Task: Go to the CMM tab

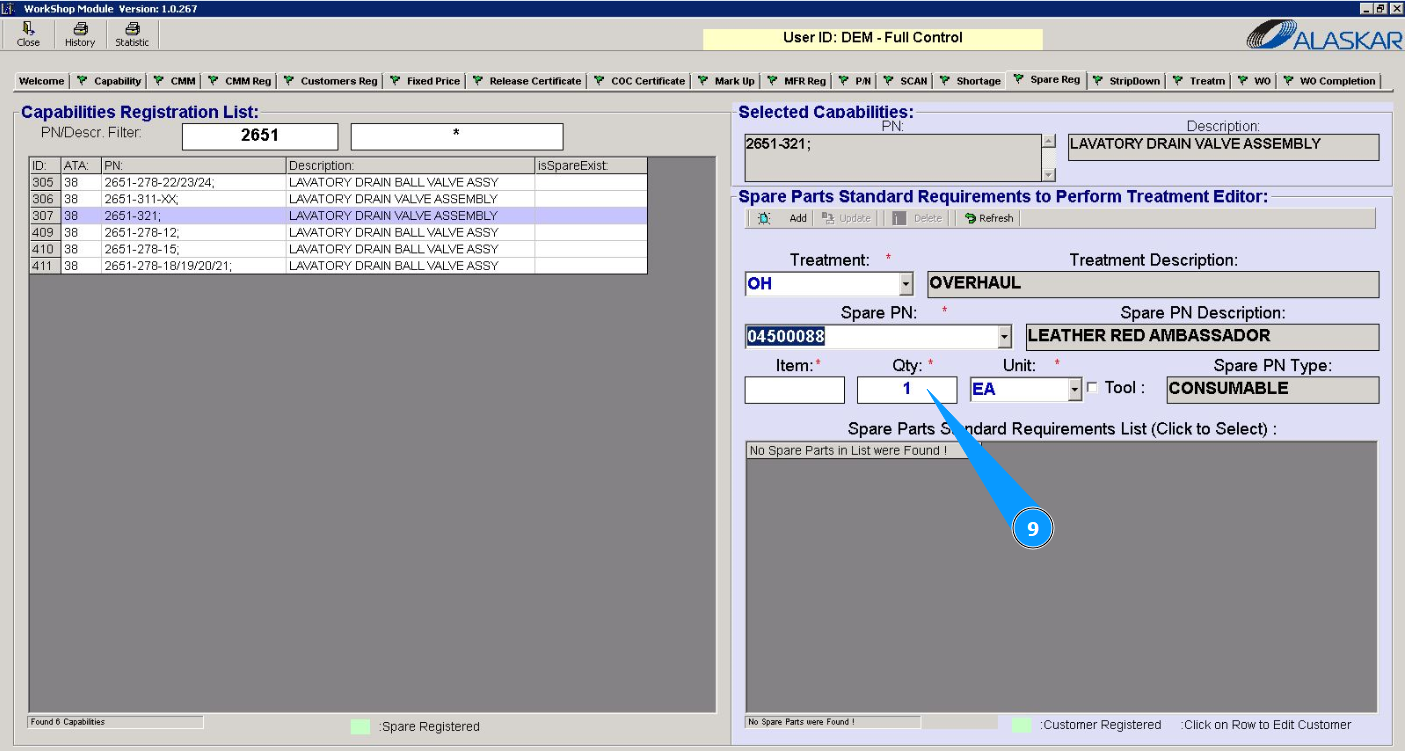Action: pos(174,81)
